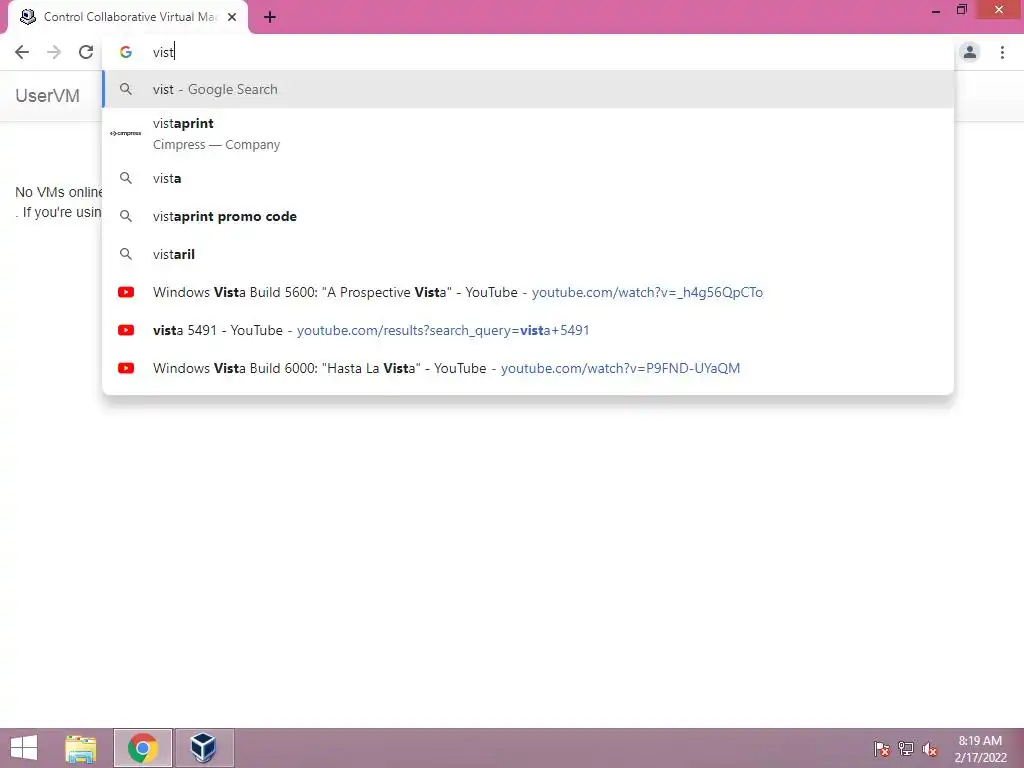The image size is (1024, 768).
Task: Choose the 'vist - Google Search' suggestion
Action: point(528,89)
